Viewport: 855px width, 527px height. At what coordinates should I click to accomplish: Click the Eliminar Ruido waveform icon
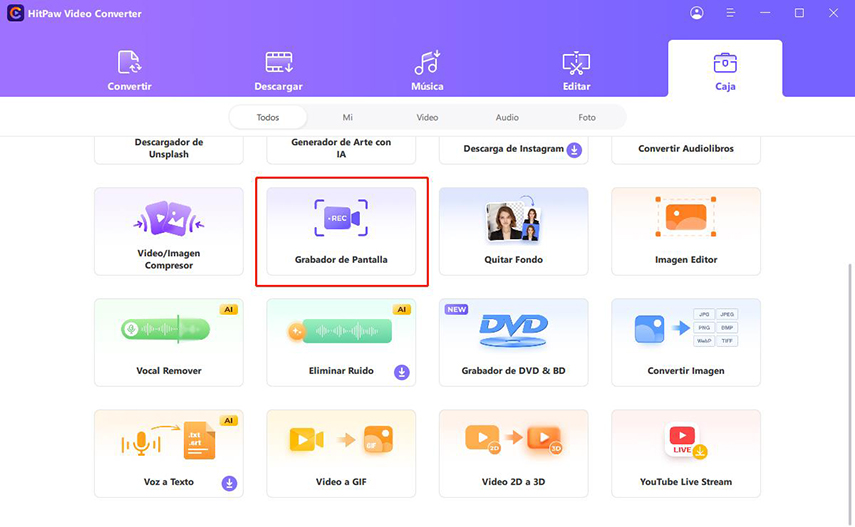point(340,331)
